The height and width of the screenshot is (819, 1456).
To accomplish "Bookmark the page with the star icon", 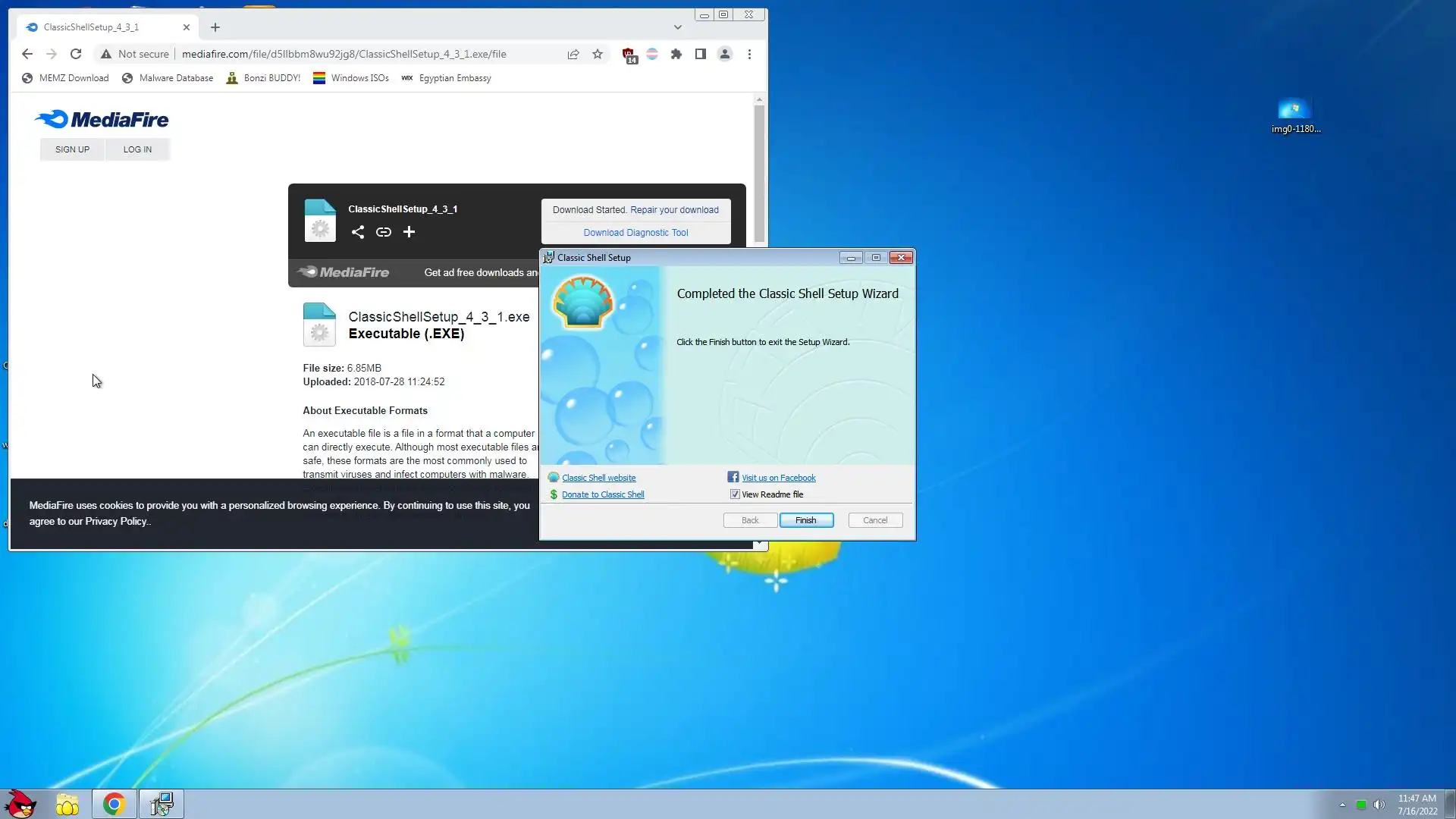I will click(598, 55).
